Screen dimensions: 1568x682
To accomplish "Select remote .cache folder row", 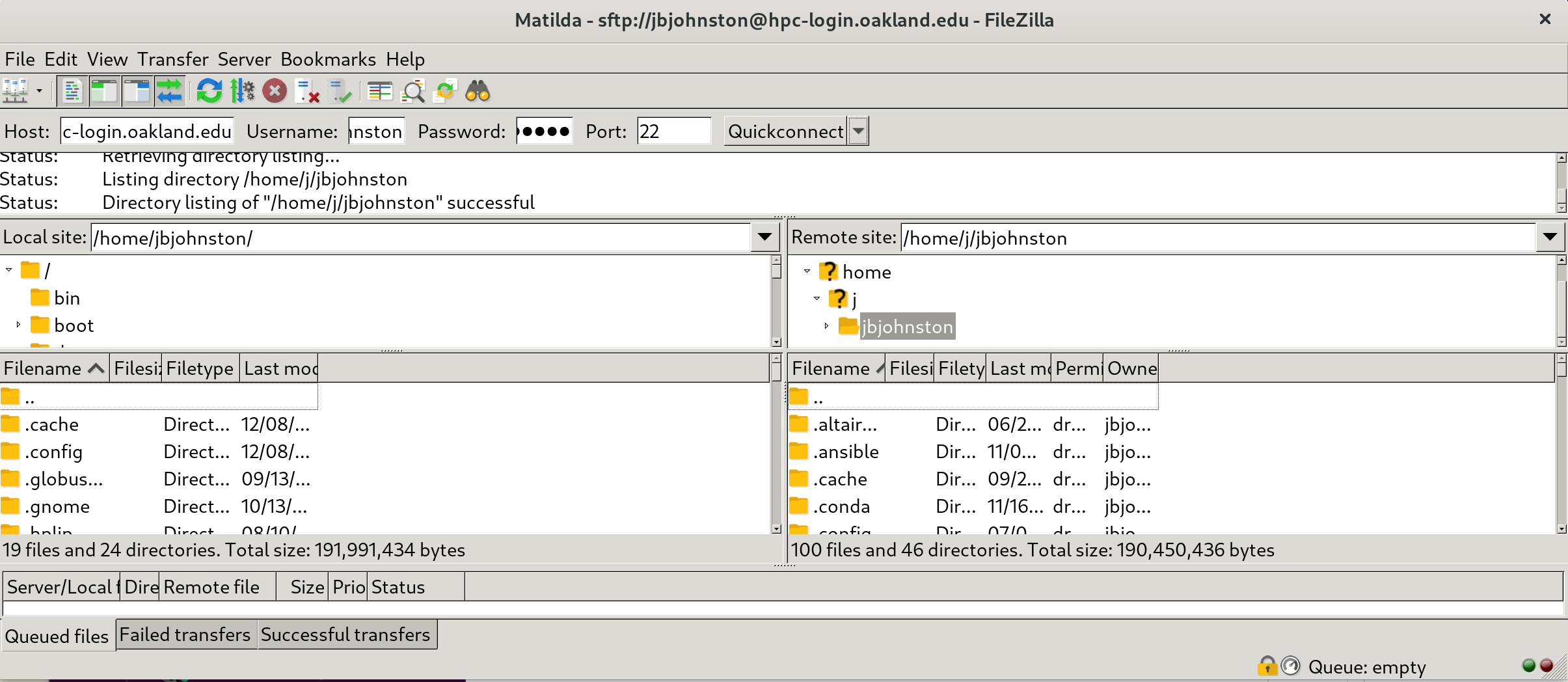I will coord(973,479).
